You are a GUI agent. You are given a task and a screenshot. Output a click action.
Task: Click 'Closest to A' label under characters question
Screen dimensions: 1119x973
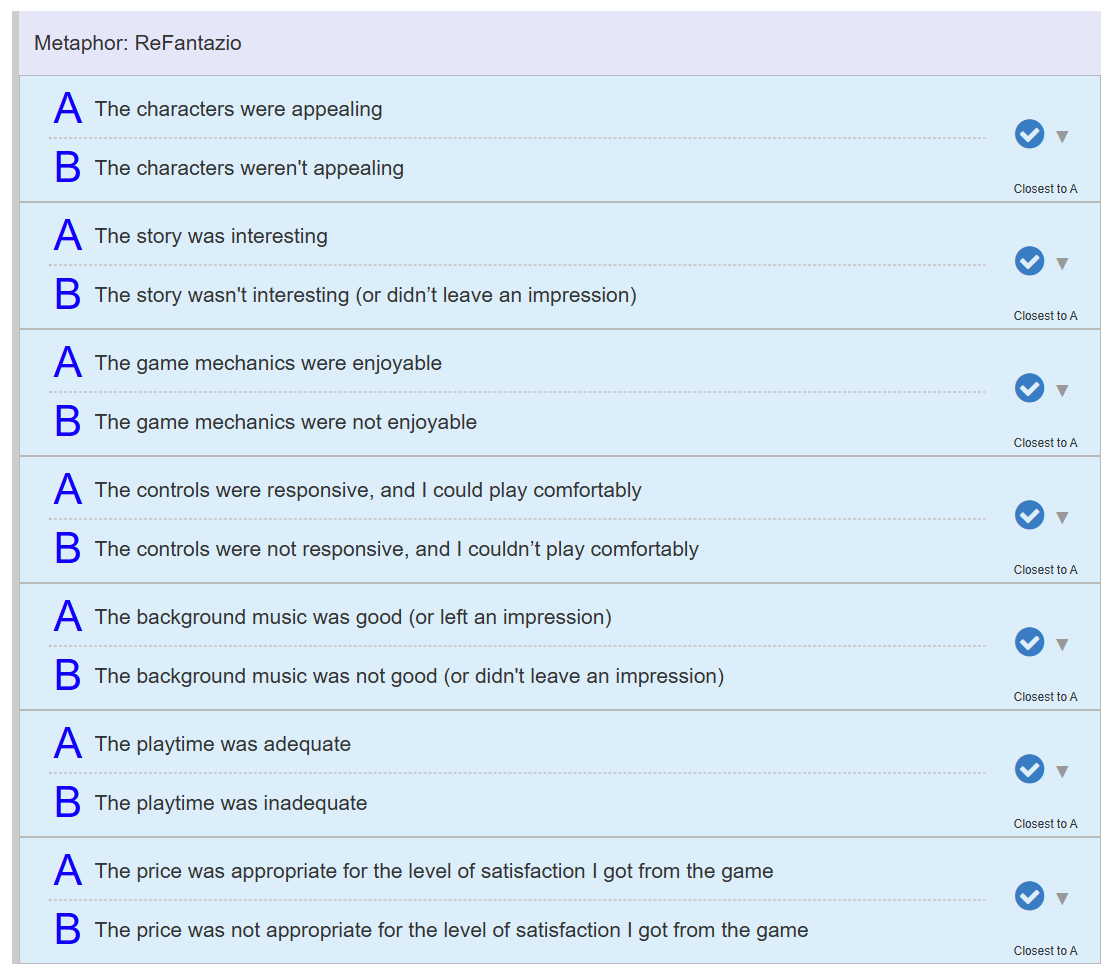(x=1045, y=189)
